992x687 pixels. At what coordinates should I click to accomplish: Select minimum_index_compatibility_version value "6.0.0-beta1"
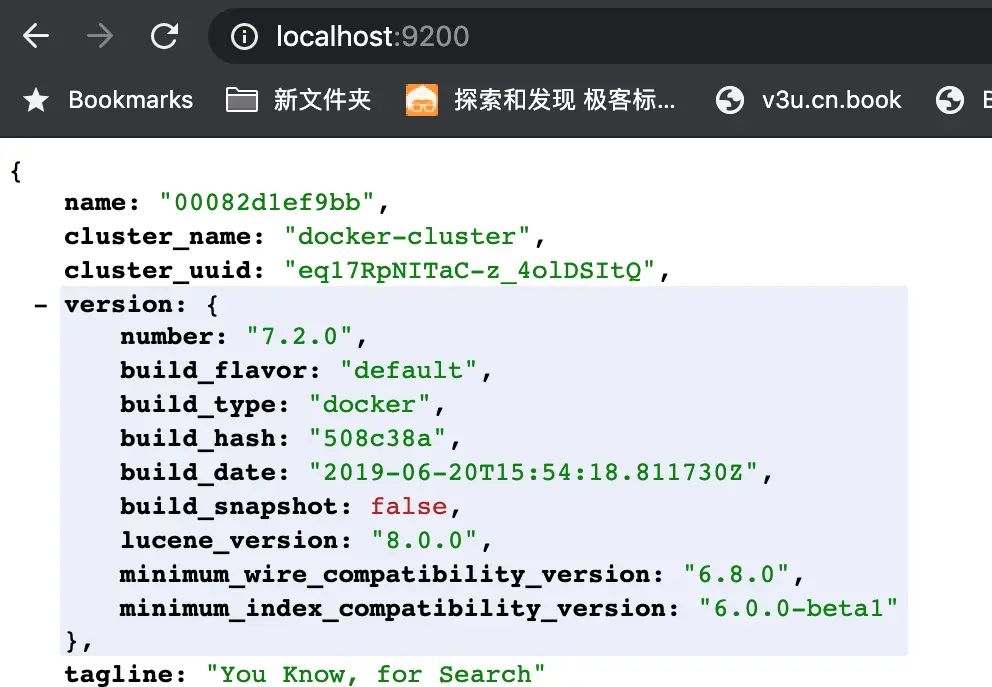click(x=798, y=609)
